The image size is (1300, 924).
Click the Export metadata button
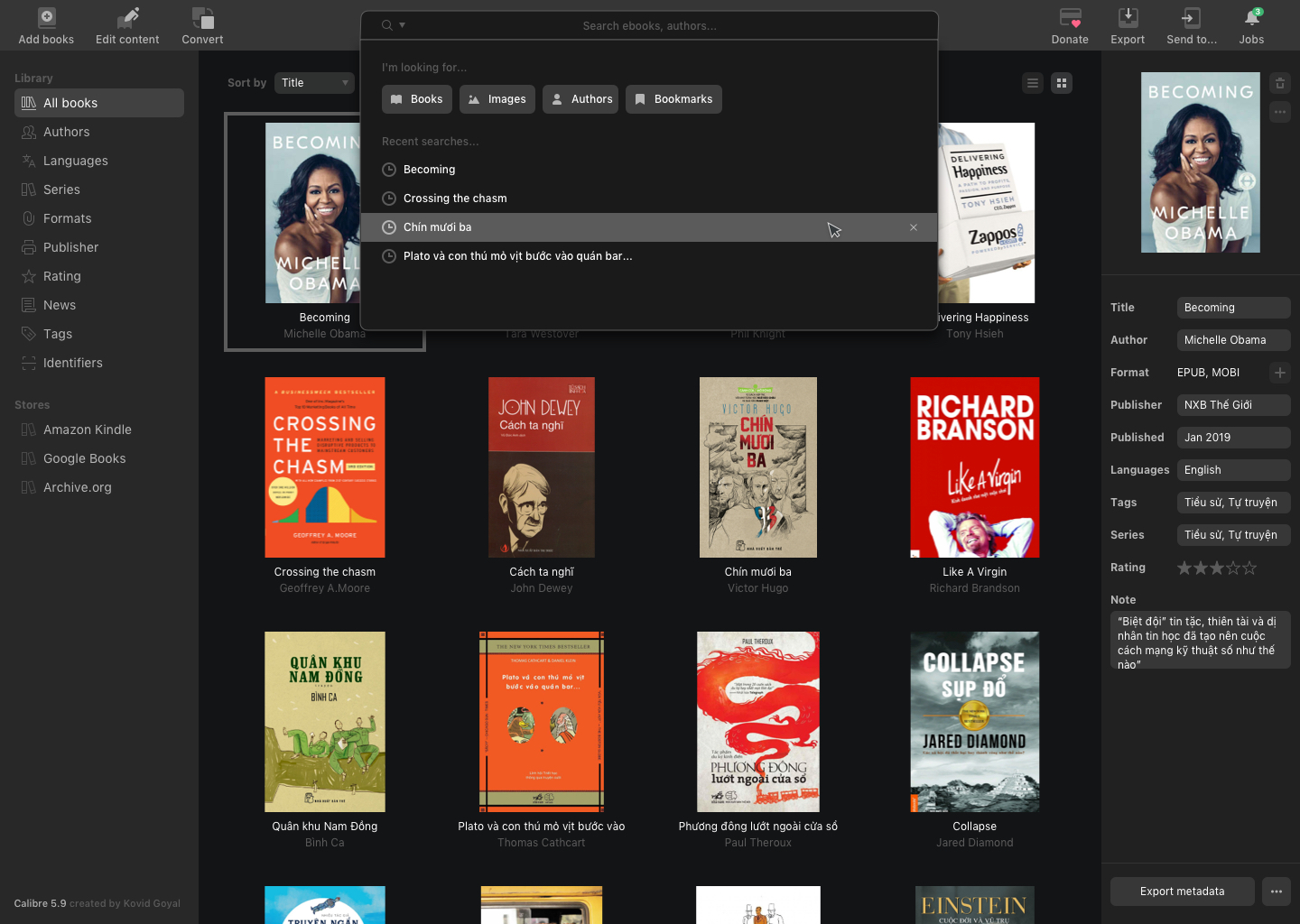pyautogui.click(x=1183, y=892)
